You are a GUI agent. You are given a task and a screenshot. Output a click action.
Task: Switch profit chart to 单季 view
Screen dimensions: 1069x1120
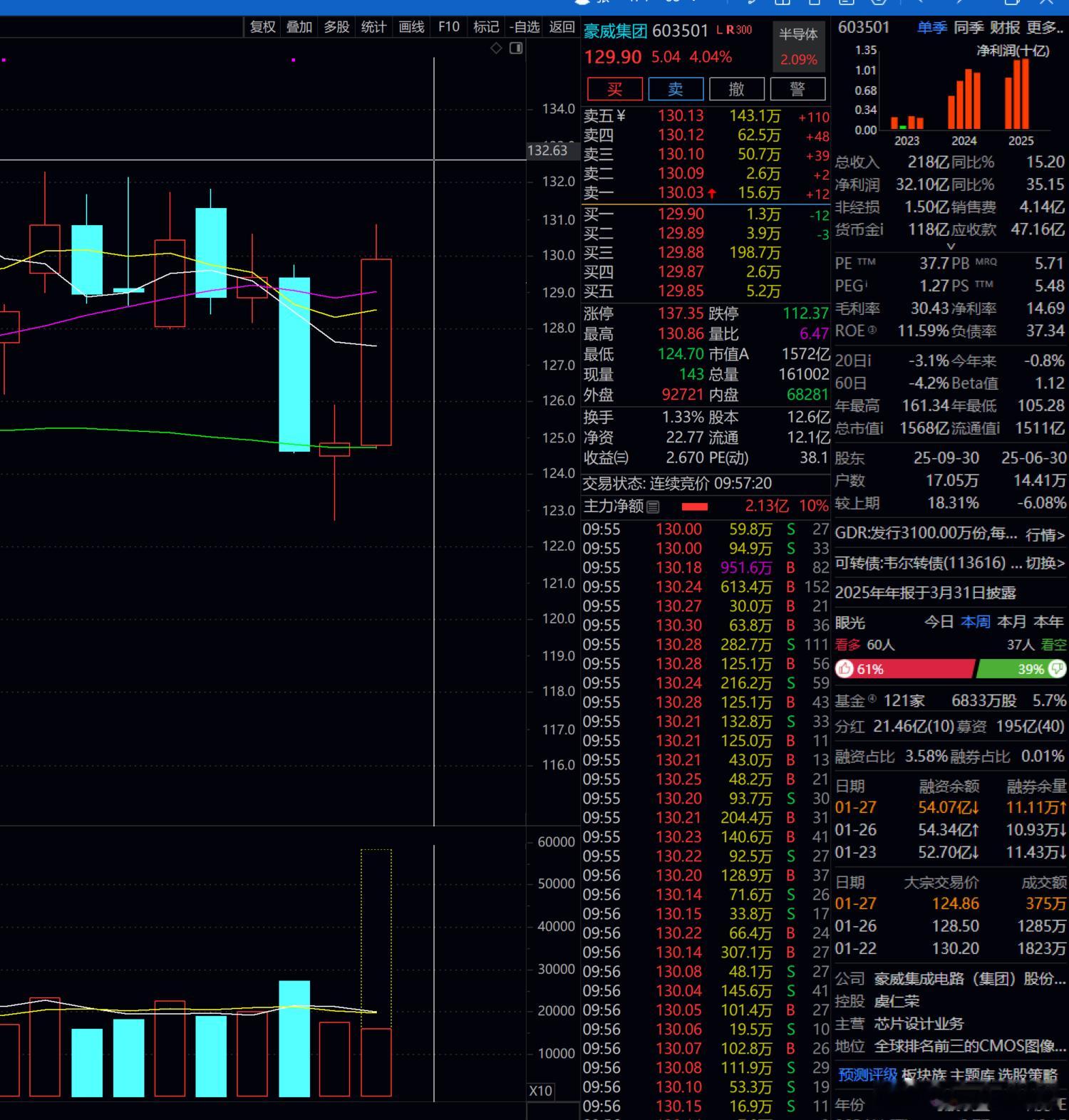(x=931, y=28)
